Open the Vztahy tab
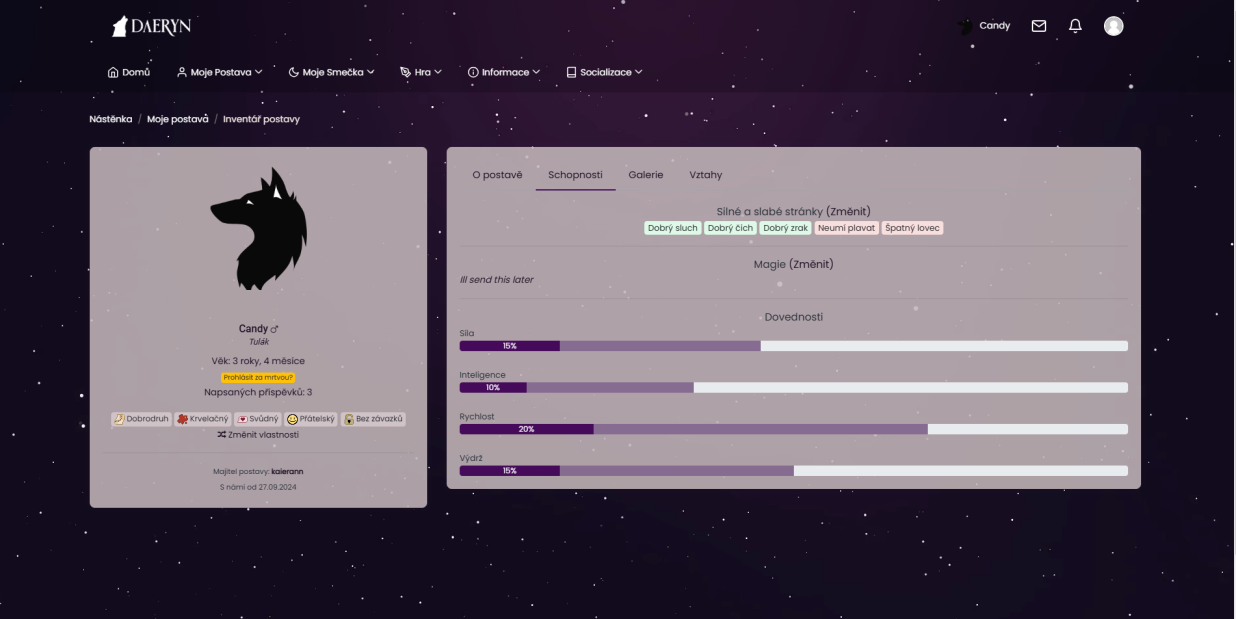 click(x=705, y=175)
